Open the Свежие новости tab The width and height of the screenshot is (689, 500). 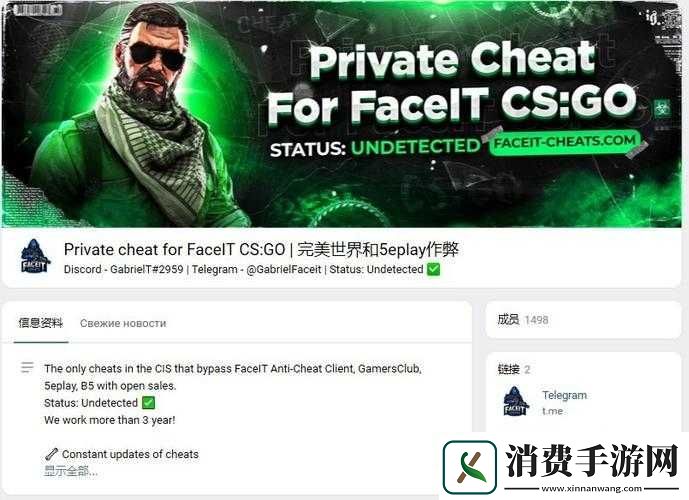click(x=123, y=323)
